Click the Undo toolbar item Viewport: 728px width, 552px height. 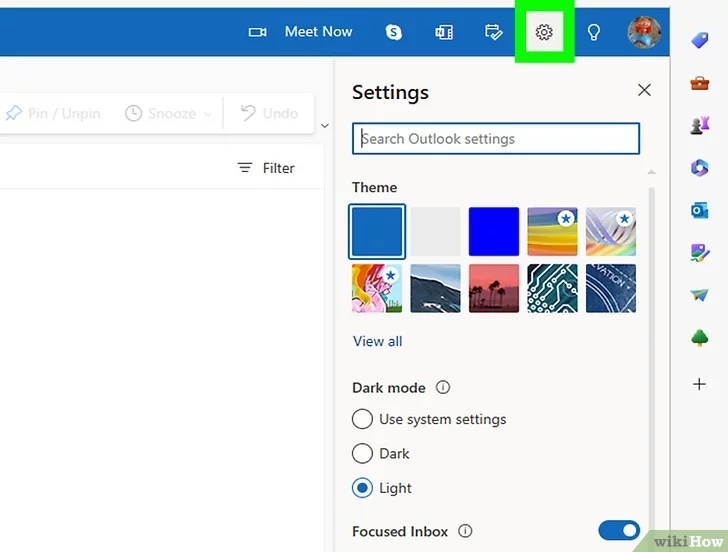(x=269, y=113)
